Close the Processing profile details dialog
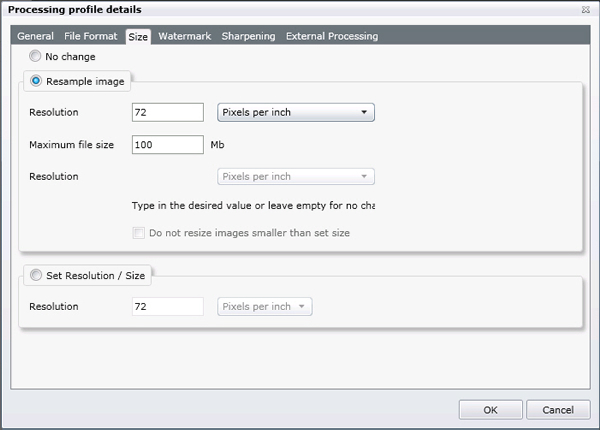Viewport: 600px width, 430px height. 583,9
